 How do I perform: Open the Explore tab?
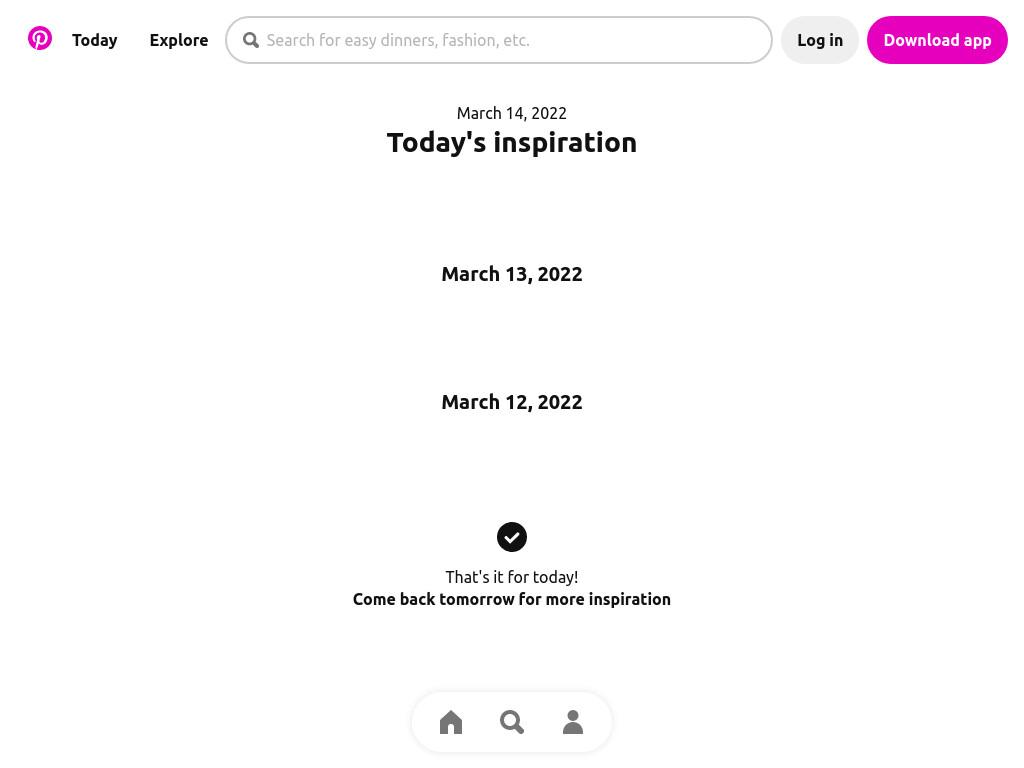pyautogui.click(x=179, y=40)
